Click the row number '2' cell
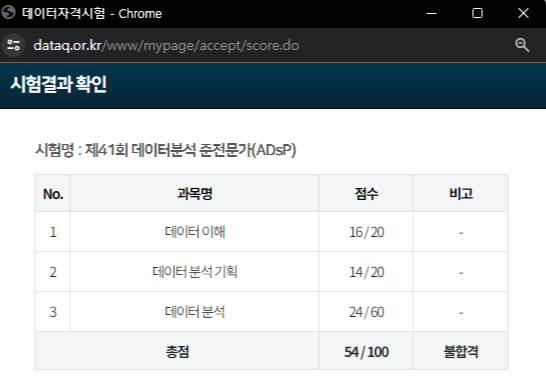546x385 pixels. [53, 272]
